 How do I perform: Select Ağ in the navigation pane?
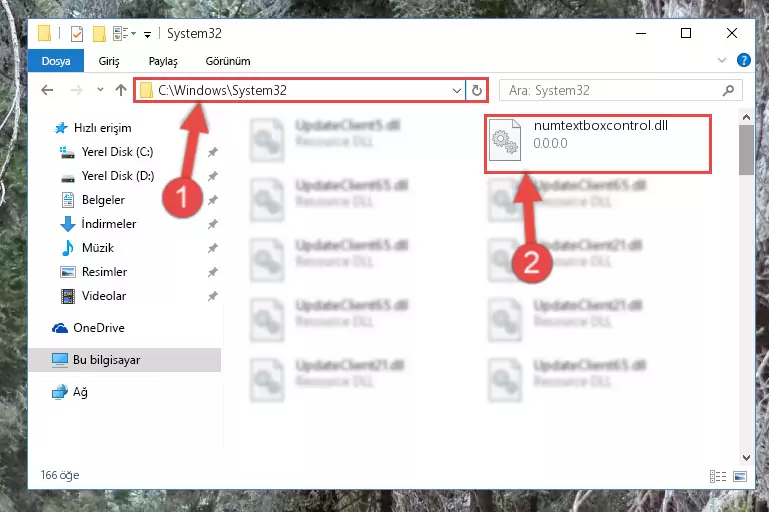point(70,392)
